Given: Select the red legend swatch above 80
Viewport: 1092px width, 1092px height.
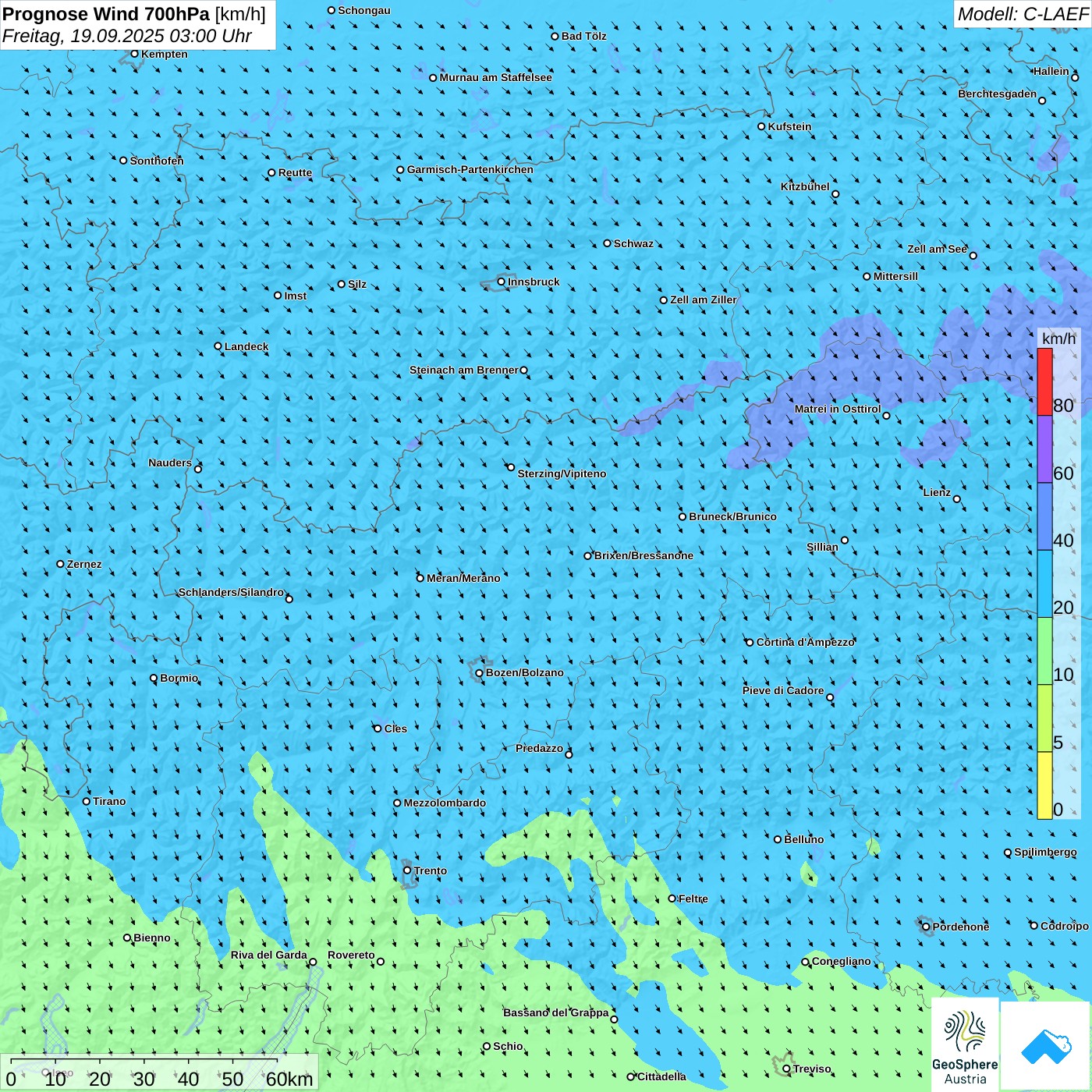Looking at the screenshot, I should coord(1044,381).
